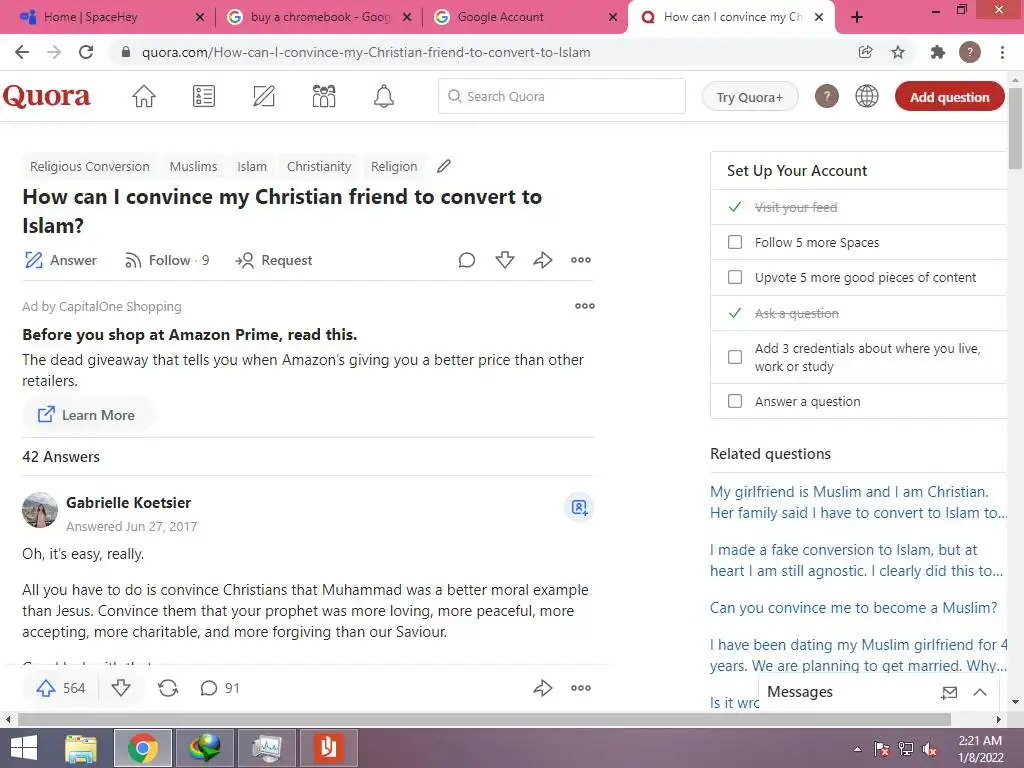
Task: Share this page icon in address bar
Action: pos(865,52)
